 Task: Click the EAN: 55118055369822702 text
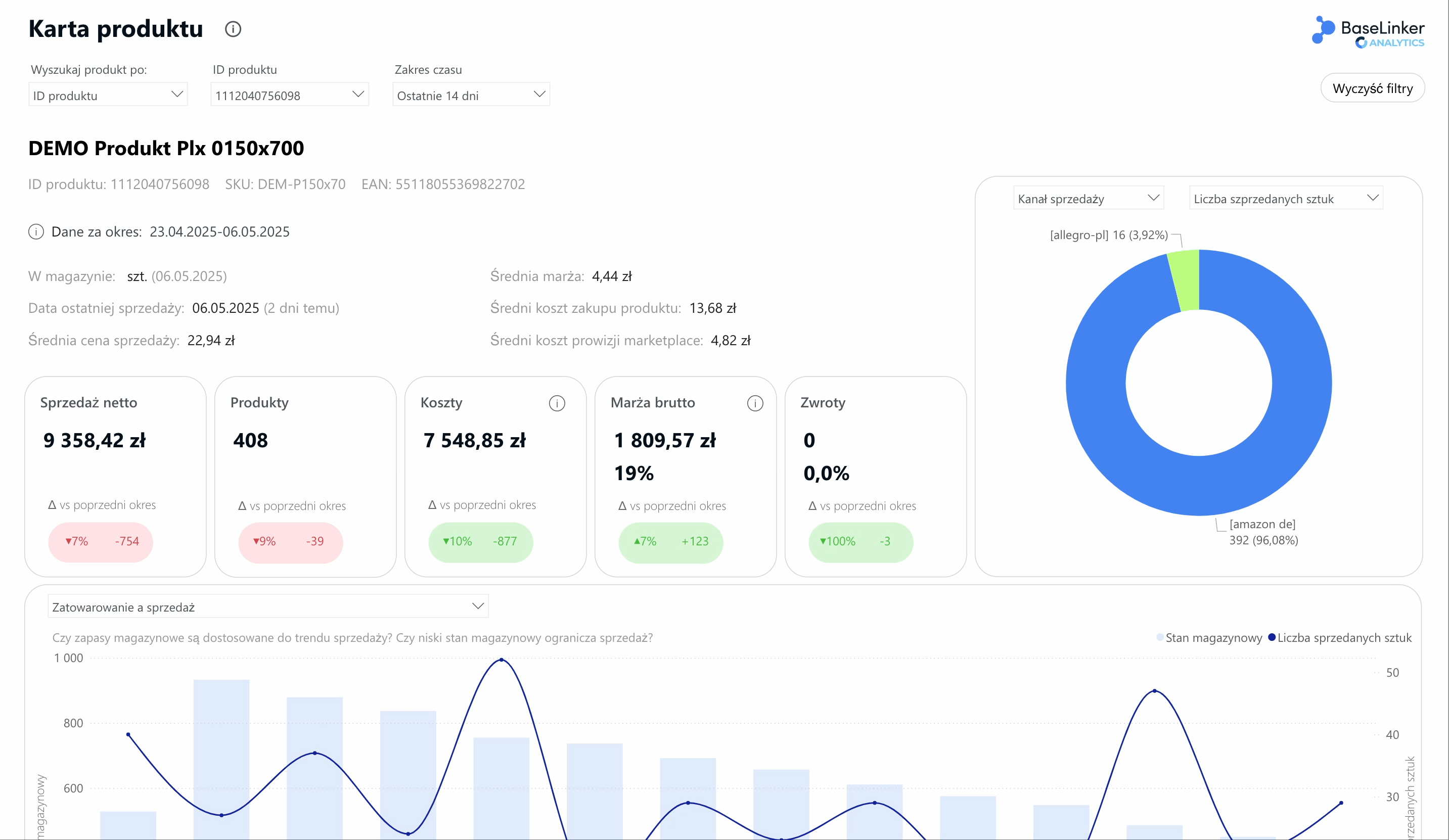[x=443, y=184]
